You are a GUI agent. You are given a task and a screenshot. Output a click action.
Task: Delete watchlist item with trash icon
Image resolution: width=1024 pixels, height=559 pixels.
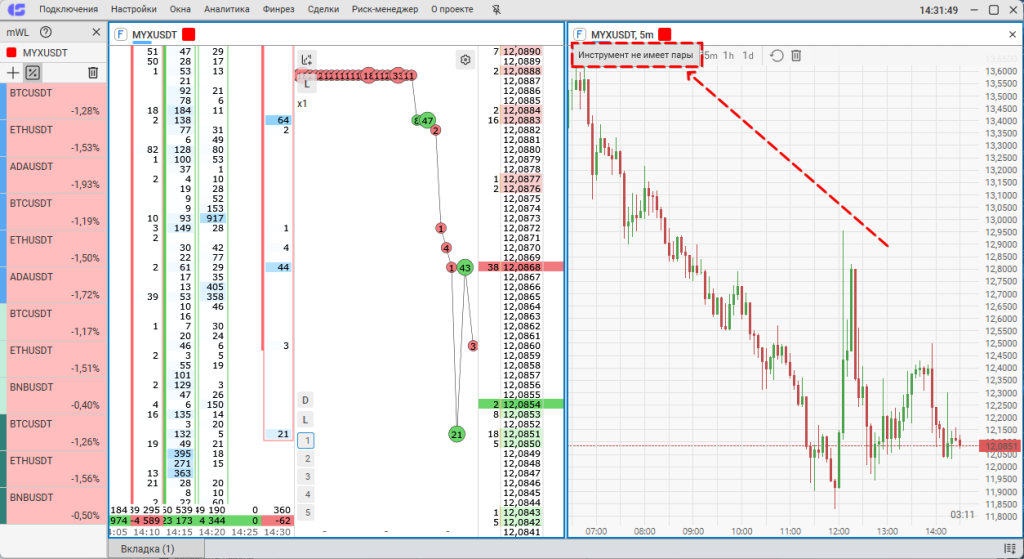(x=93, y=73)
